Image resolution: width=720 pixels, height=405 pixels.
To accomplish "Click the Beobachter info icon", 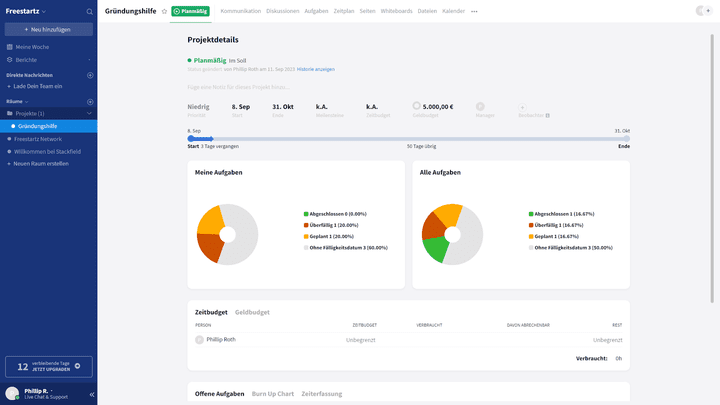I will 548,116.
